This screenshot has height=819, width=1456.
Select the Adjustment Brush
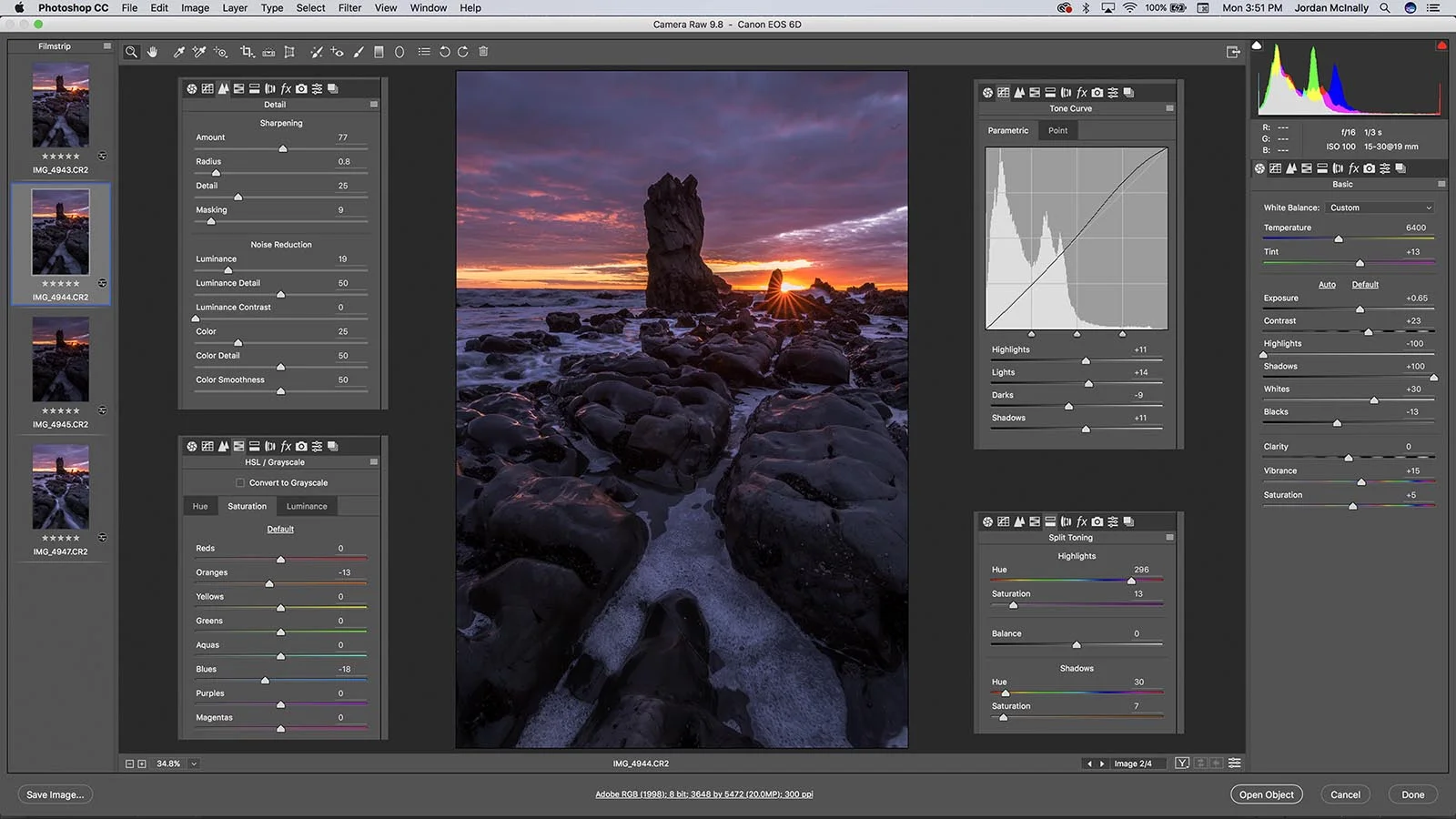359,52
